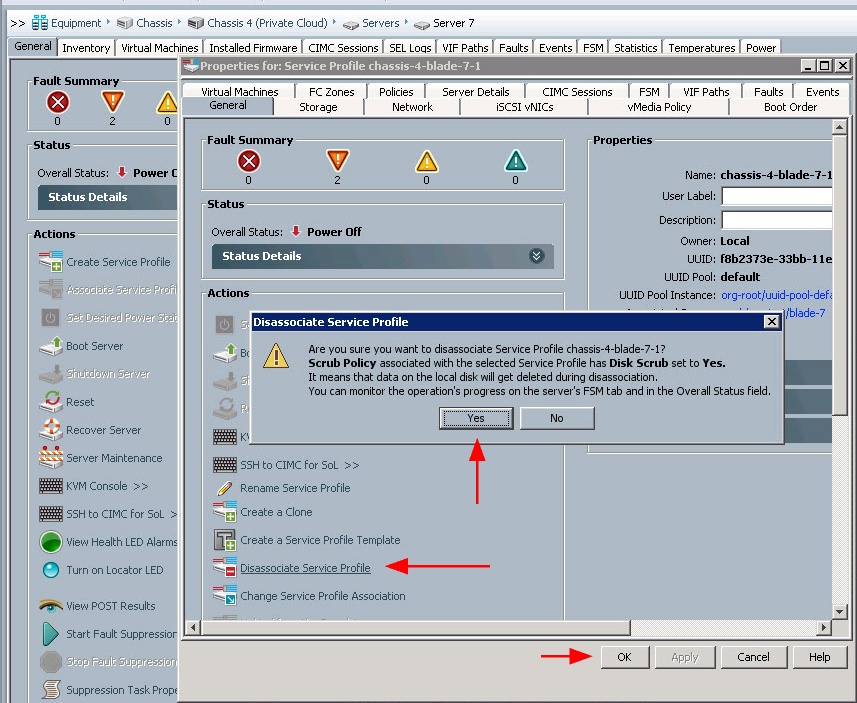Click Start Fault Suppression play icon
The width and height of the screenshot is (857, 703).
pos(51,634)
